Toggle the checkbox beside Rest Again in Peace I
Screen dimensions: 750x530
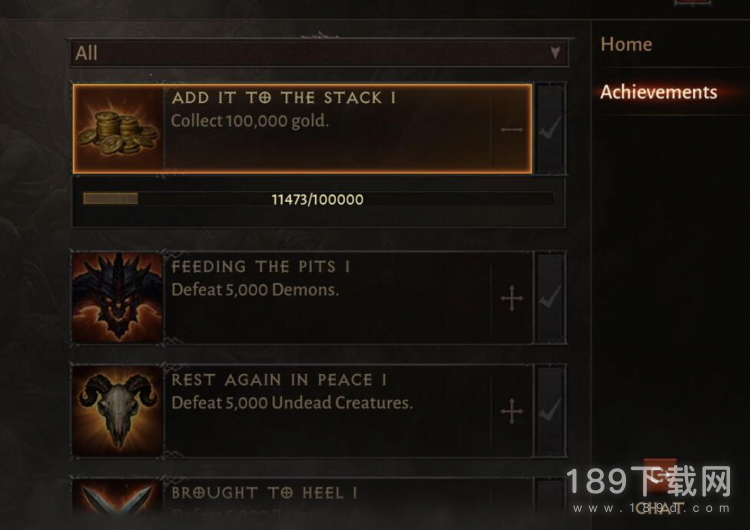(550, 410)
